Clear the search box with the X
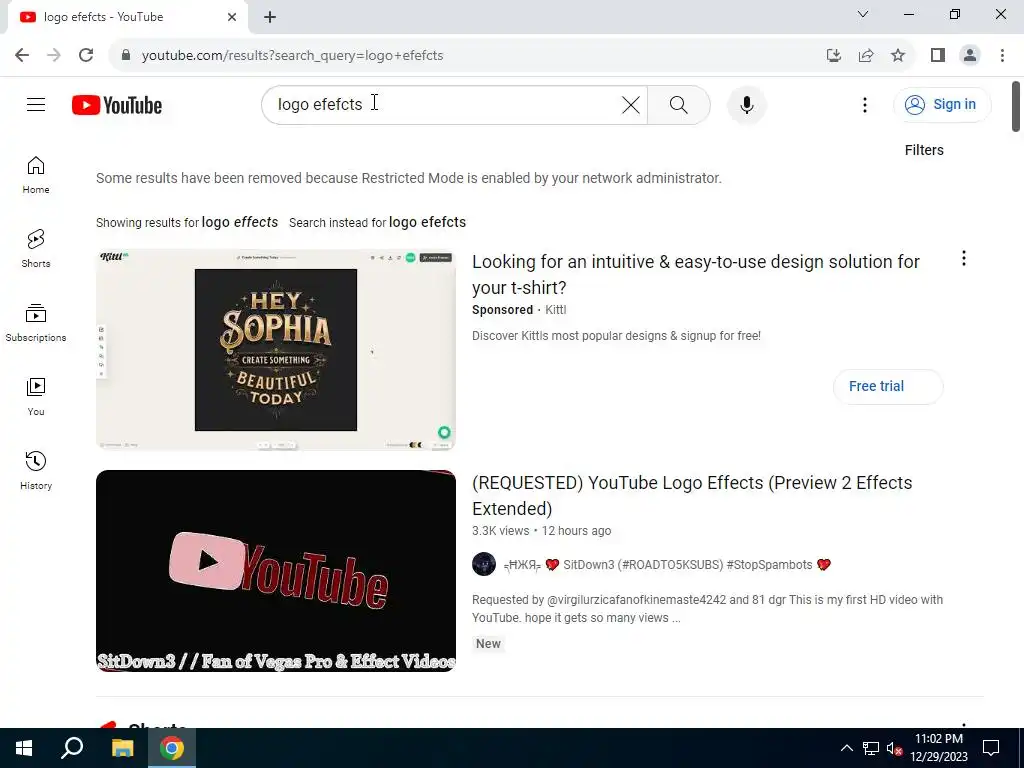 [x=630, y=104]
